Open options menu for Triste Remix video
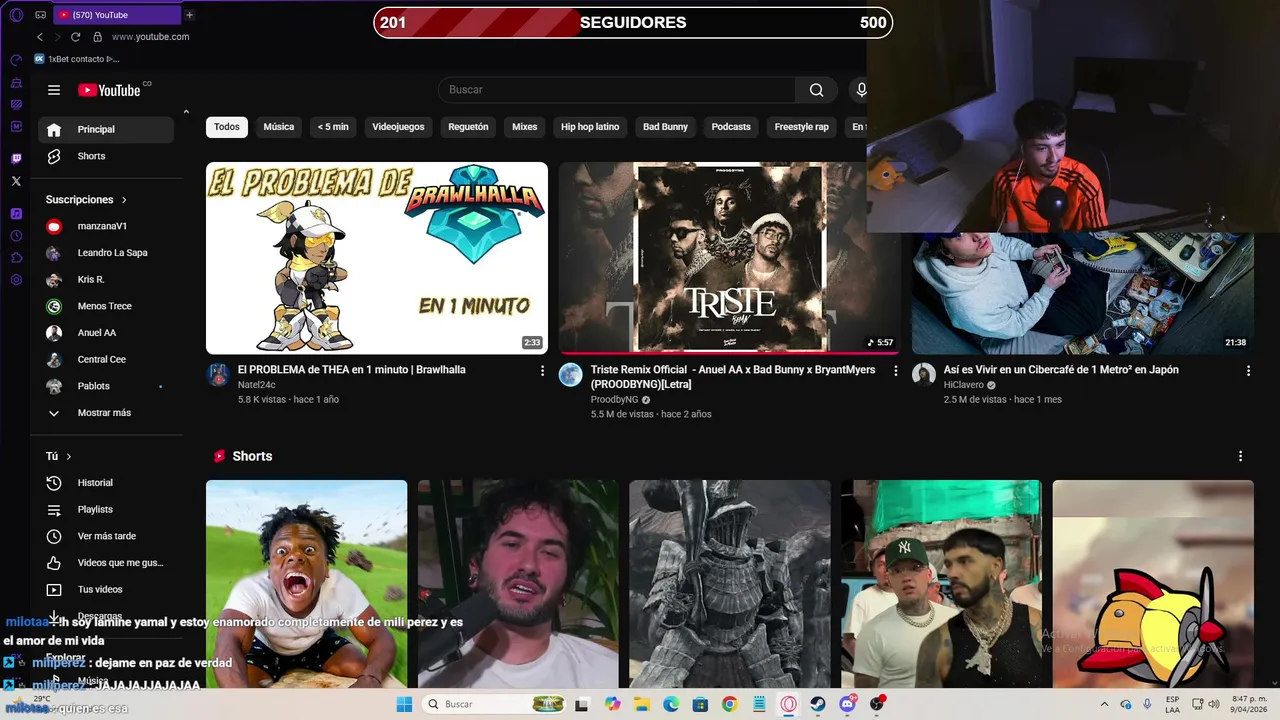Viewport: 1280px width, 720px height. pyautogui.click(x=896, y=371)
